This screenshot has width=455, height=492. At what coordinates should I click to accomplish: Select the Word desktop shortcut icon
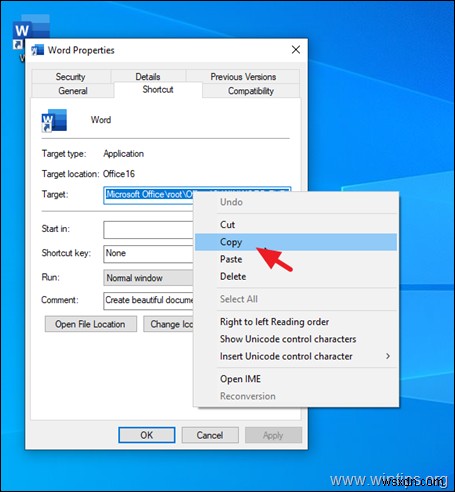31,31
